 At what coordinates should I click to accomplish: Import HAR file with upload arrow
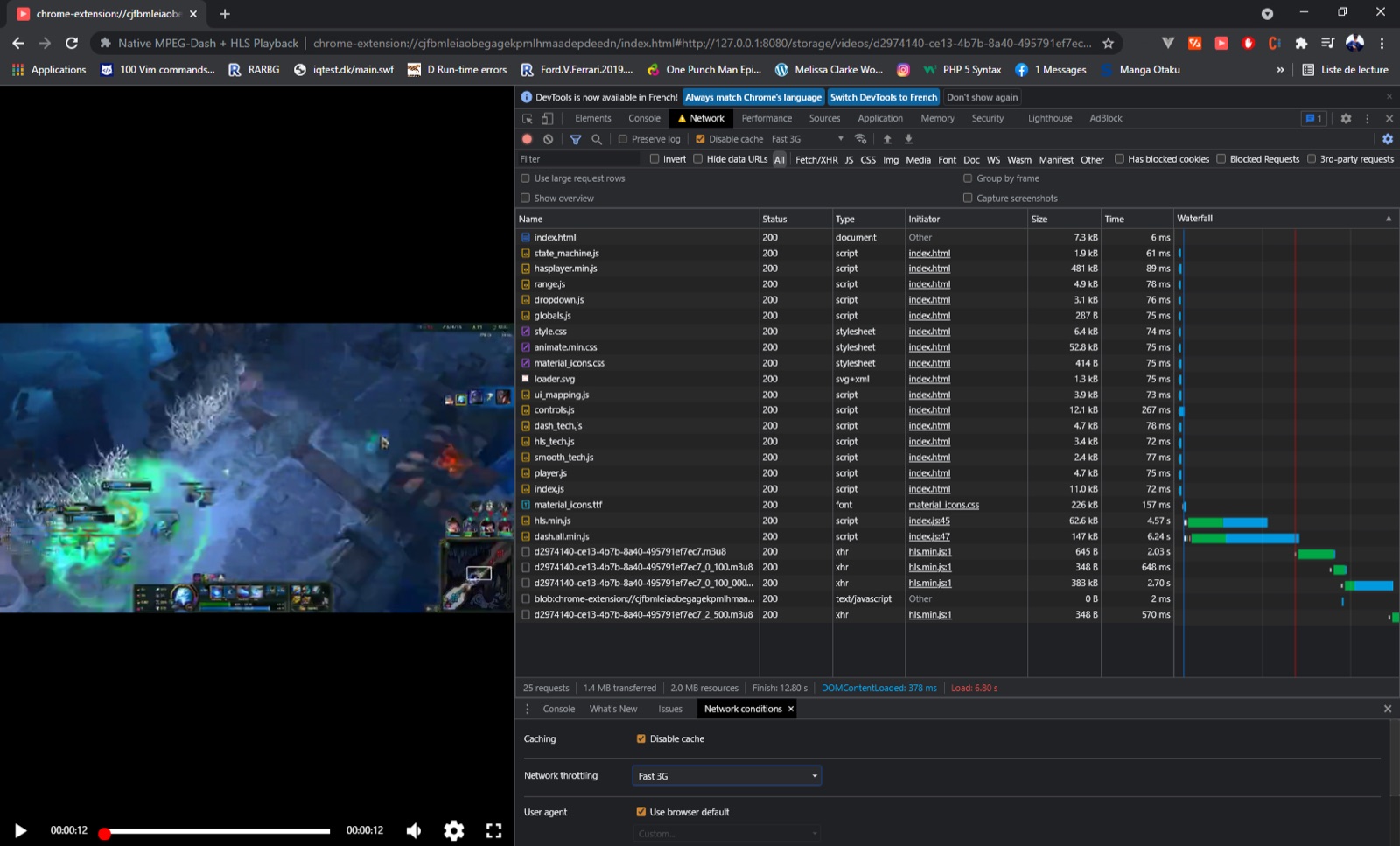tap(887, 139)
